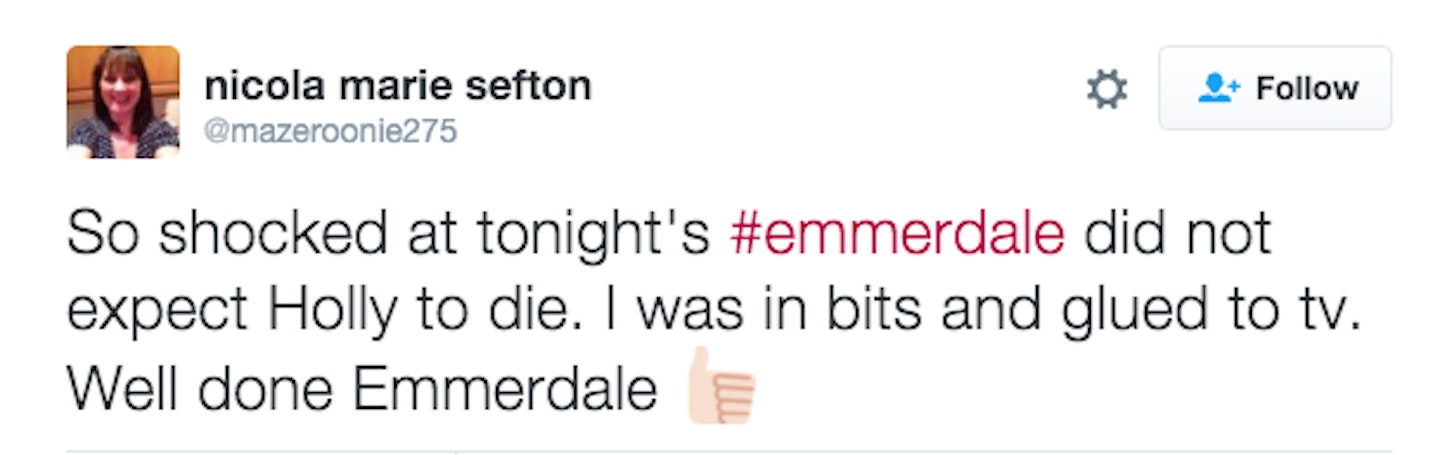Open nicola marie sefton's profile picture

[x=123, y=101]
